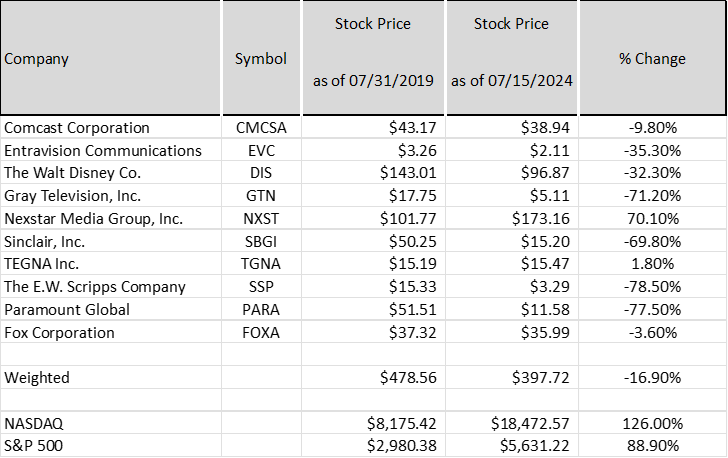The height and width of the screenshot is (458, 728).
Task: Select last row cell under 07/31/2019 price
Action: (x=373, y=445)
